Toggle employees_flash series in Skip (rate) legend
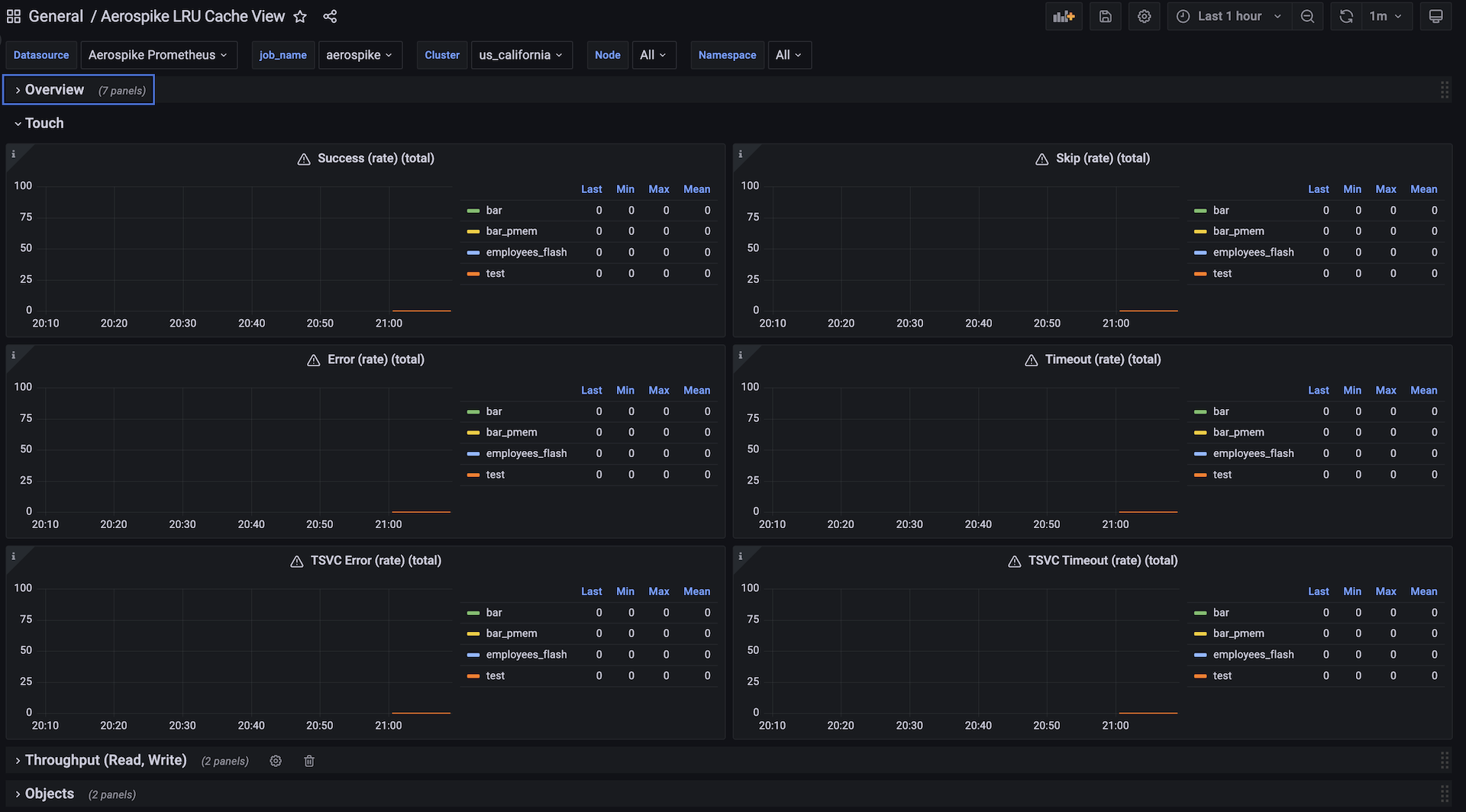The width and height of the screenshot is (1466, 812). [1254, 253]
